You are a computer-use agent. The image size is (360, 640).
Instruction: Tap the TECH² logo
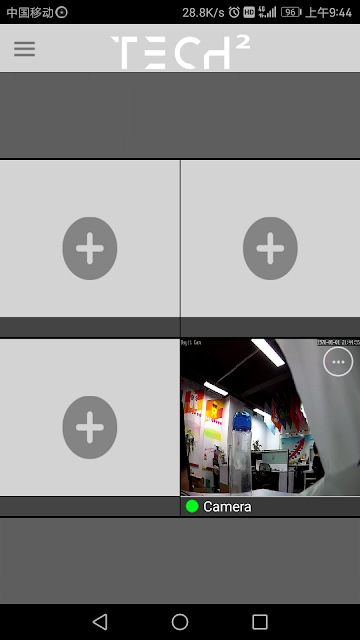(x=180, y=52)
